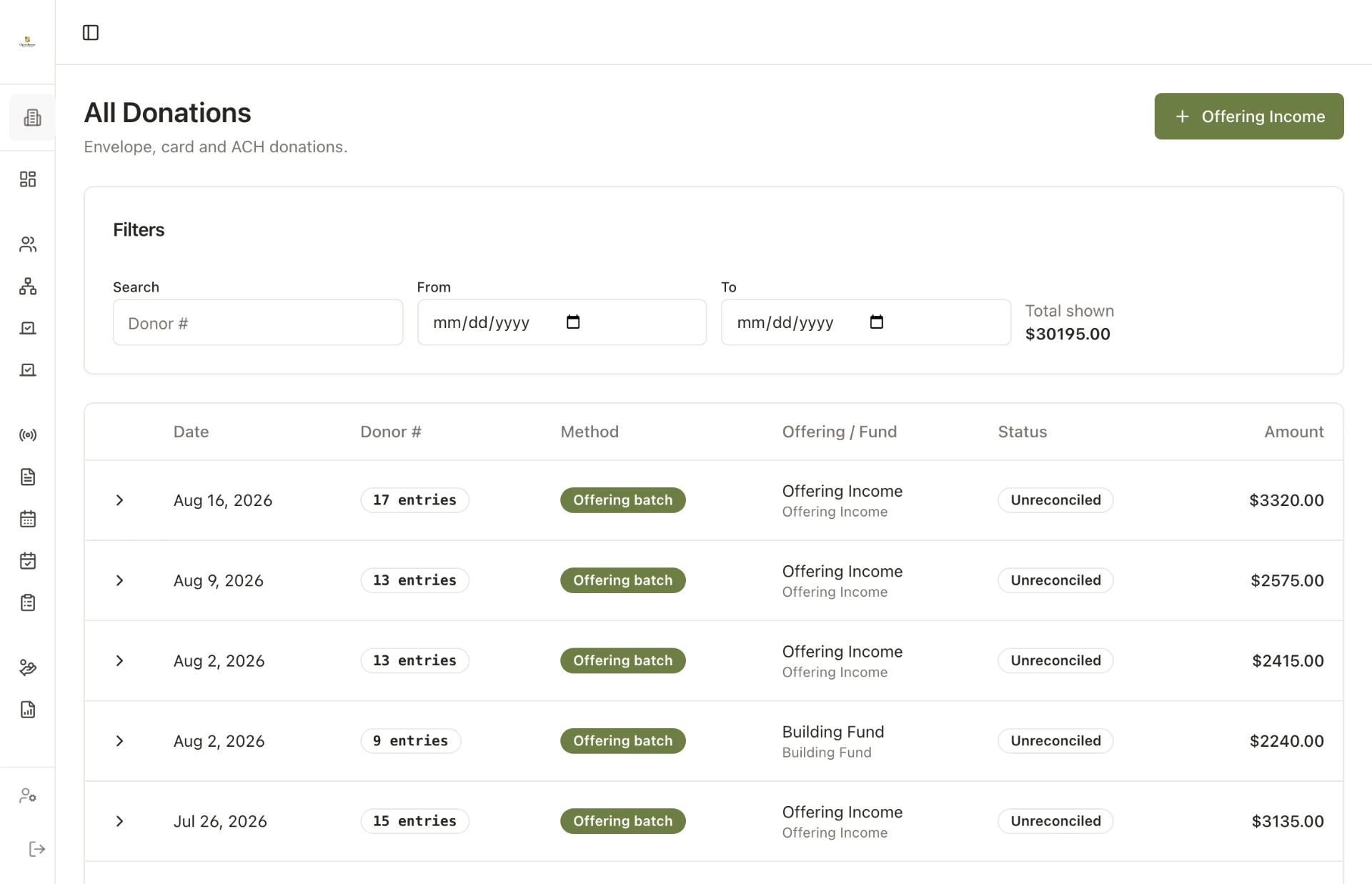Open the calendar grid sidebar icon

coord(28,519)
